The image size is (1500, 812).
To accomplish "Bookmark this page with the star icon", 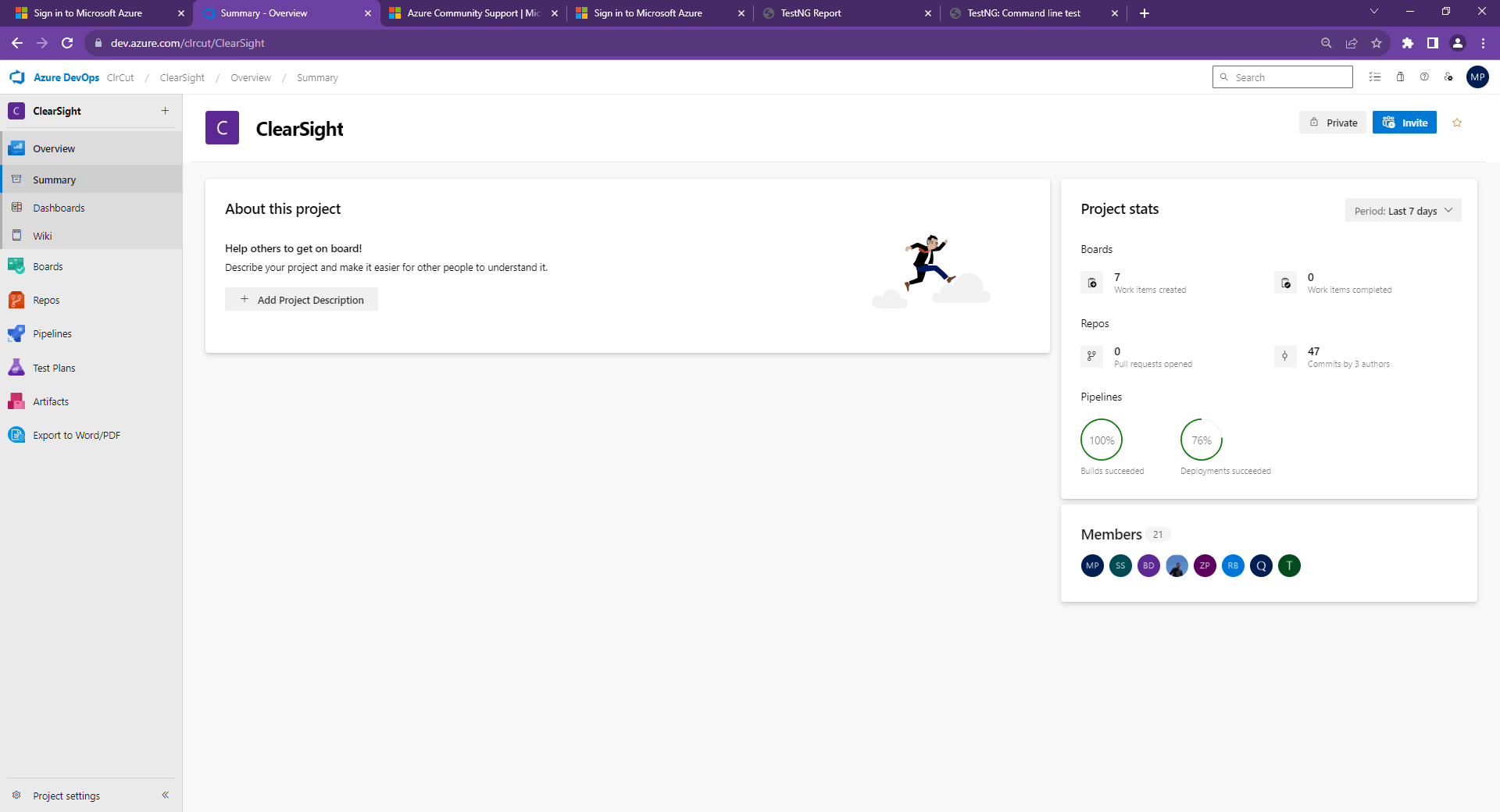I will 1377,43.
